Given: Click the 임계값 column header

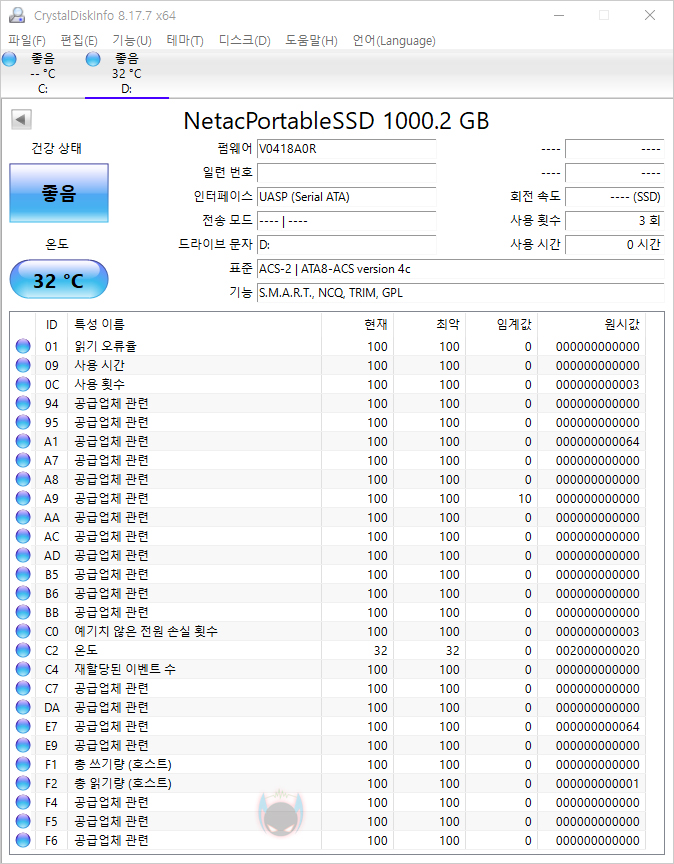Looking at the screenshot, I should pos(502,325).
